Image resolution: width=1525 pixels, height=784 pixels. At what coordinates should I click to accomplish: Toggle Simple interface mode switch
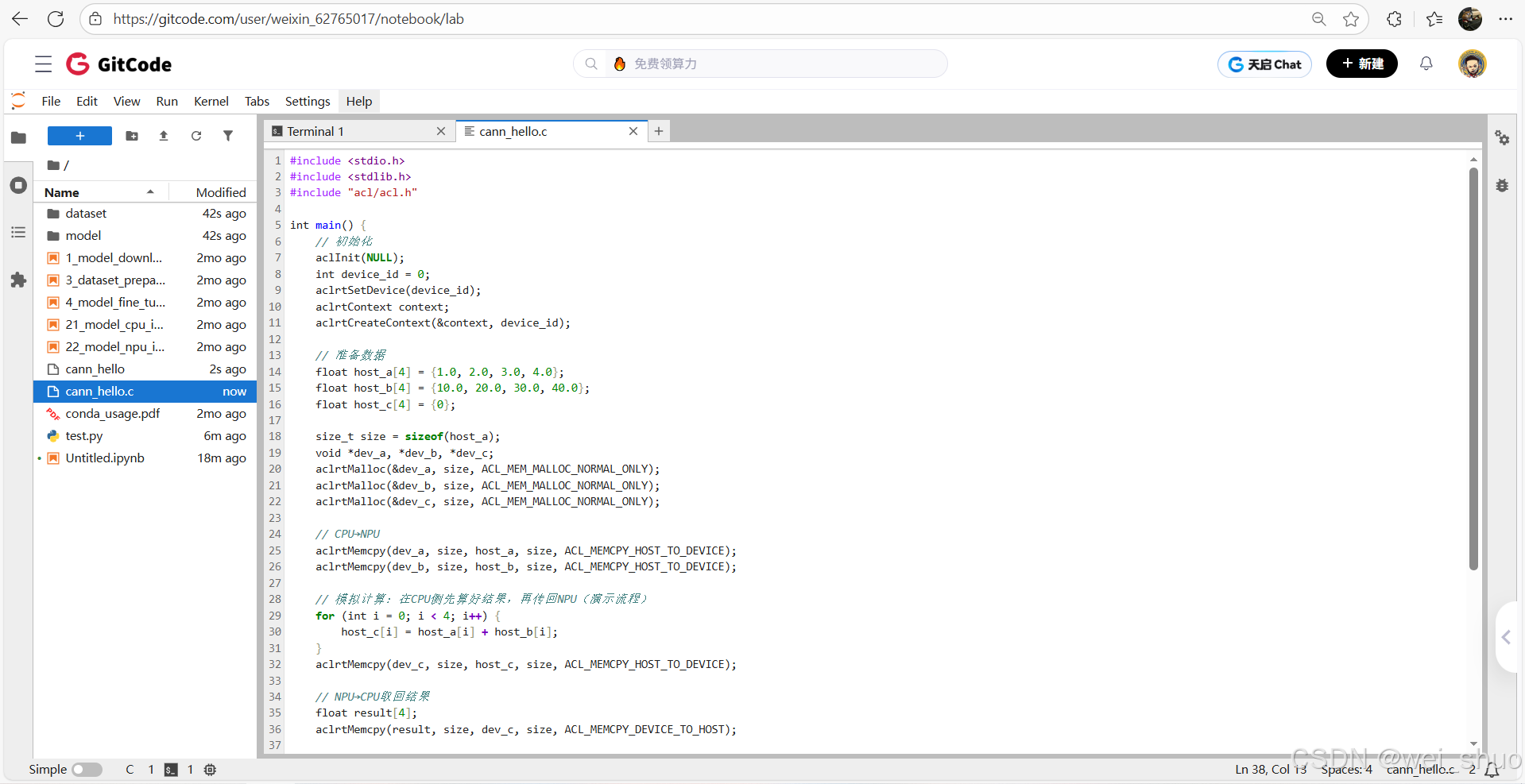pos(87,770)
